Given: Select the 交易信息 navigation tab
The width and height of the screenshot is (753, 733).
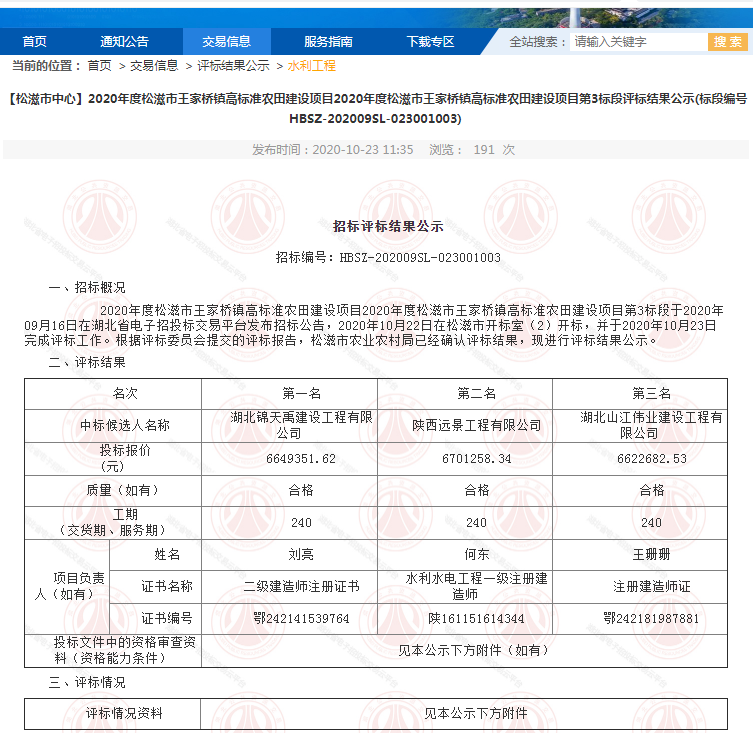Looking at the screenshot, I should click(x=226, y=41).
